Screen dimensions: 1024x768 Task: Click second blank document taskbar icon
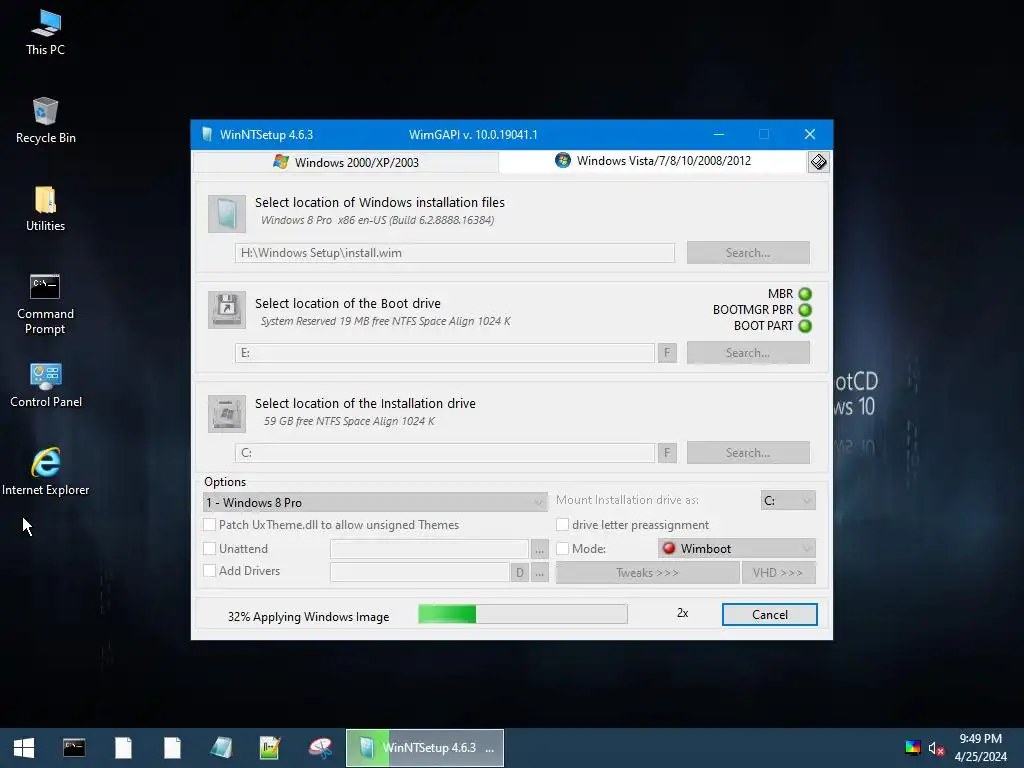[172, 748]
